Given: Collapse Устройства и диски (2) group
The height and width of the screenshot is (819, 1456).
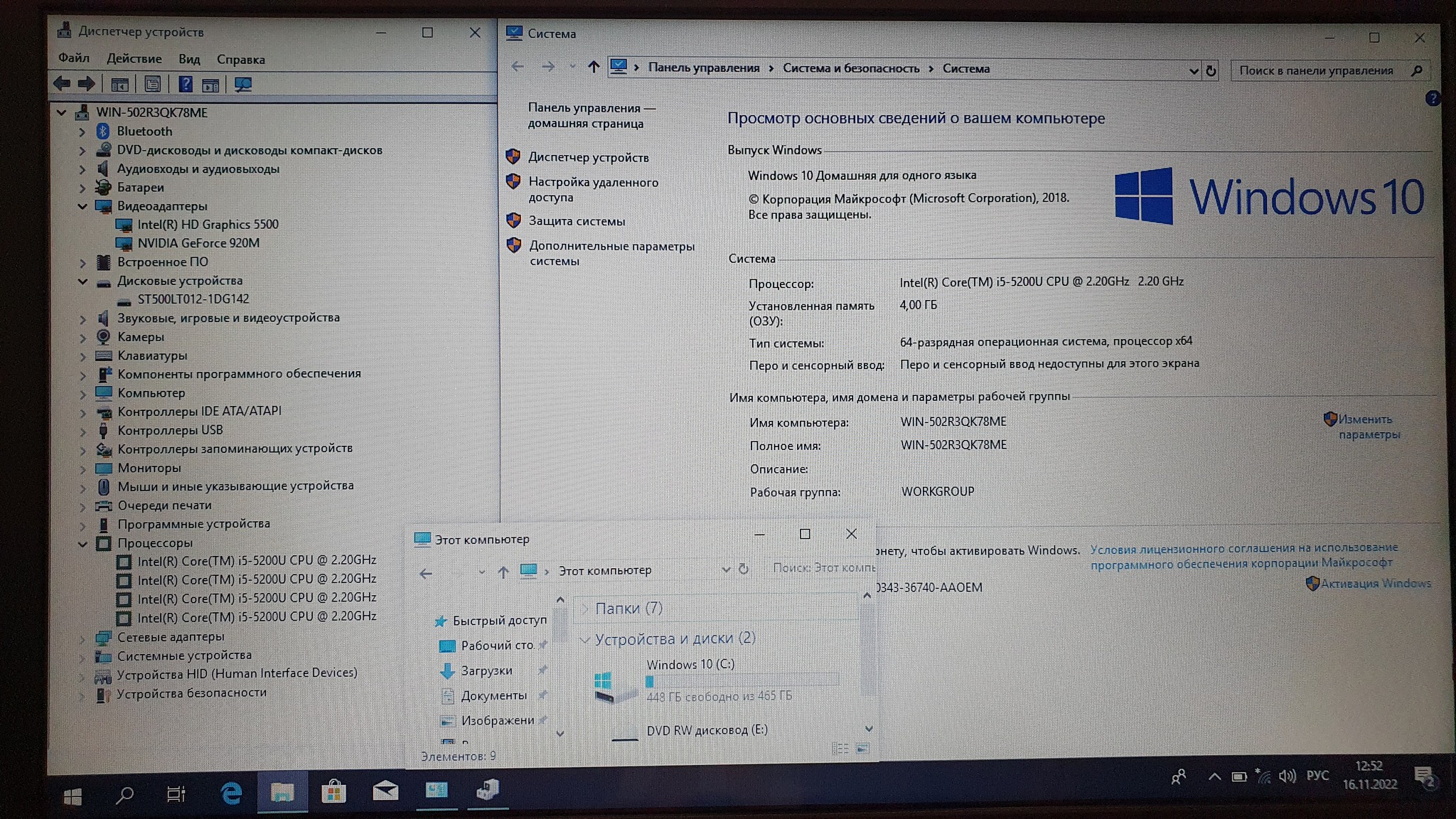Looking at the screenshot, I should pos(584,640).
